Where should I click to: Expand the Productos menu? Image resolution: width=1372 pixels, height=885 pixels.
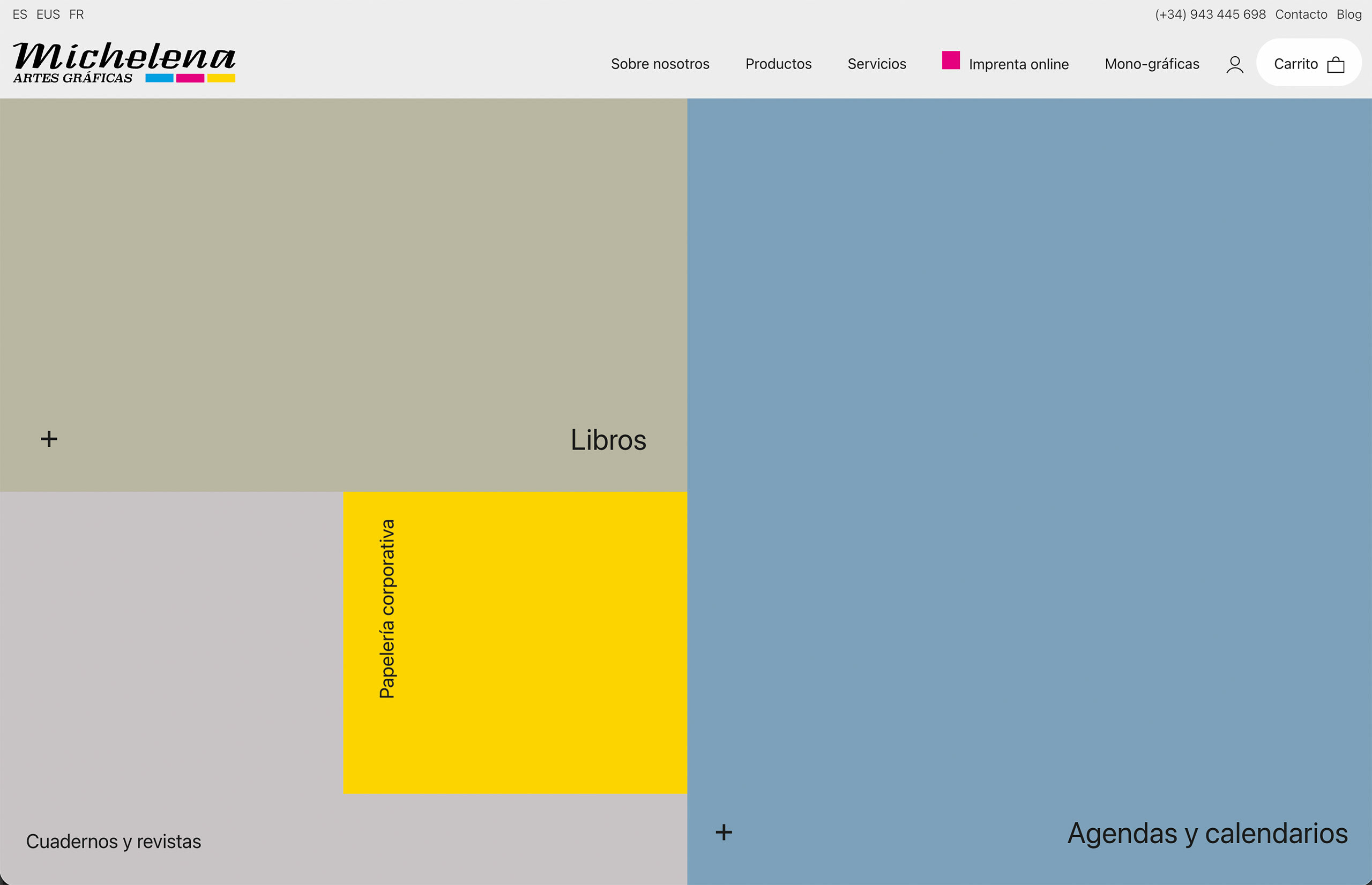[x=778, y=64]
